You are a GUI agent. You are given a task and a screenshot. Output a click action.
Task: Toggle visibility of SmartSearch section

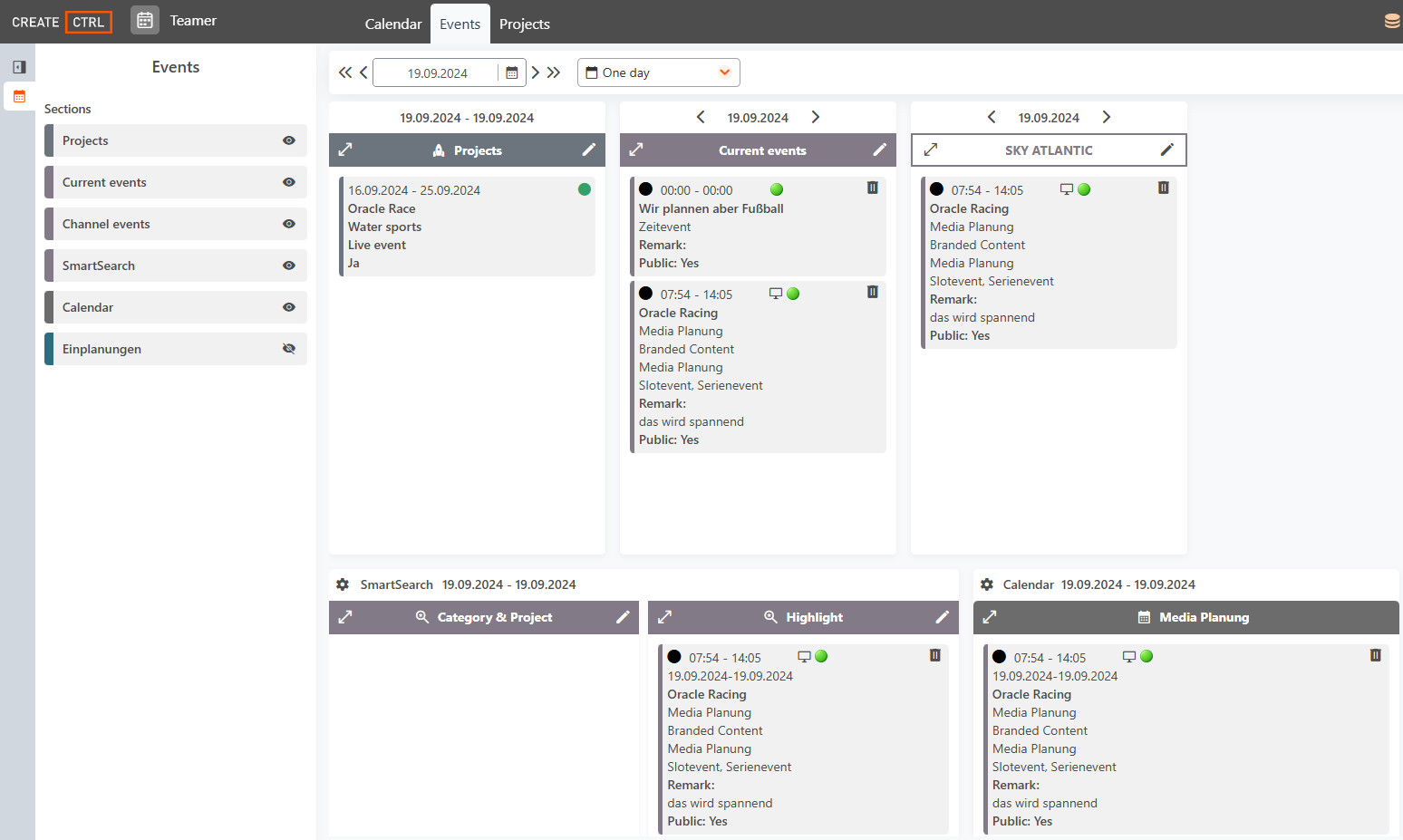[x=289, y=266]
